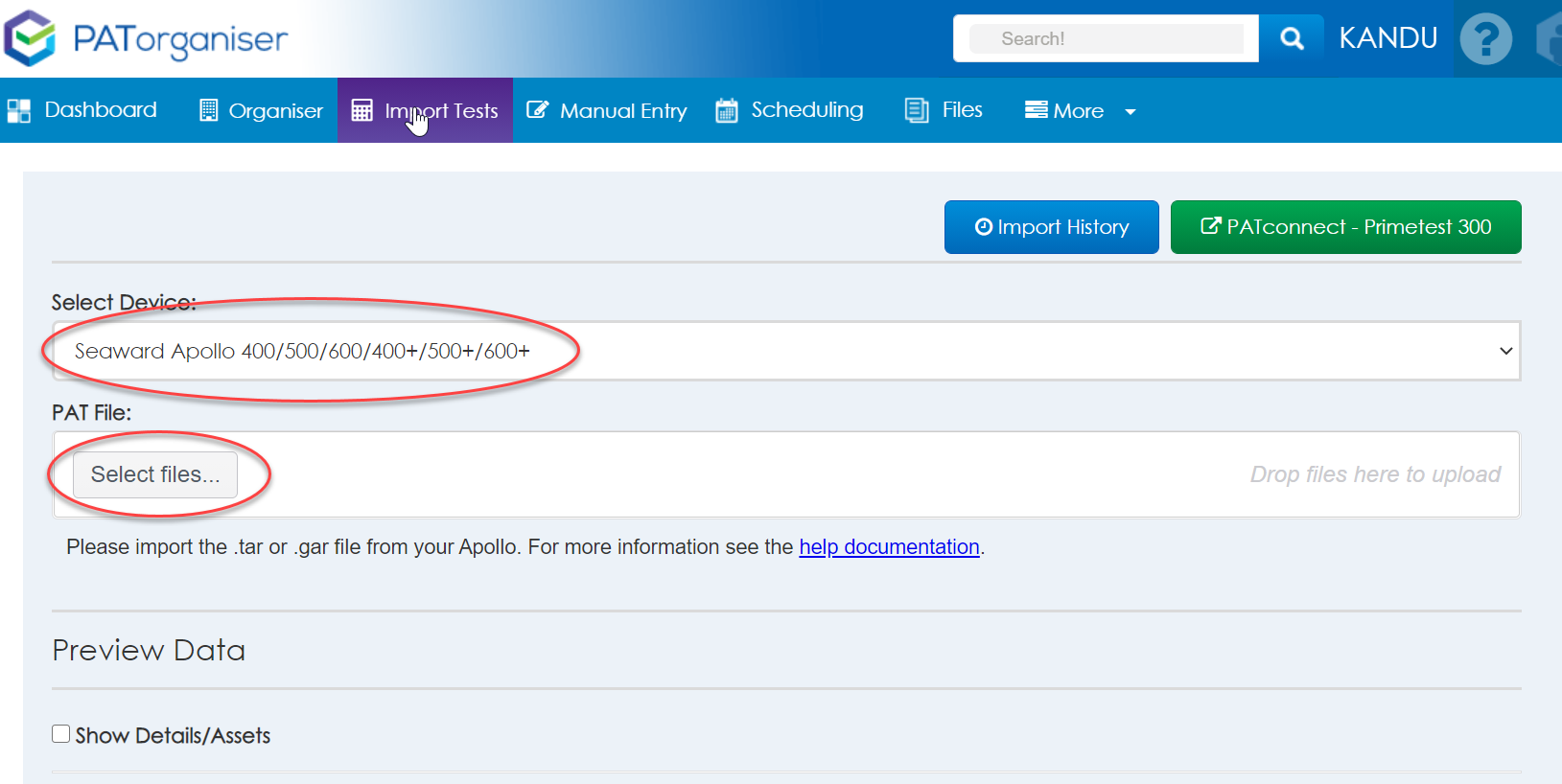Click the magnifying glass search button

(x=1292, y=38)
